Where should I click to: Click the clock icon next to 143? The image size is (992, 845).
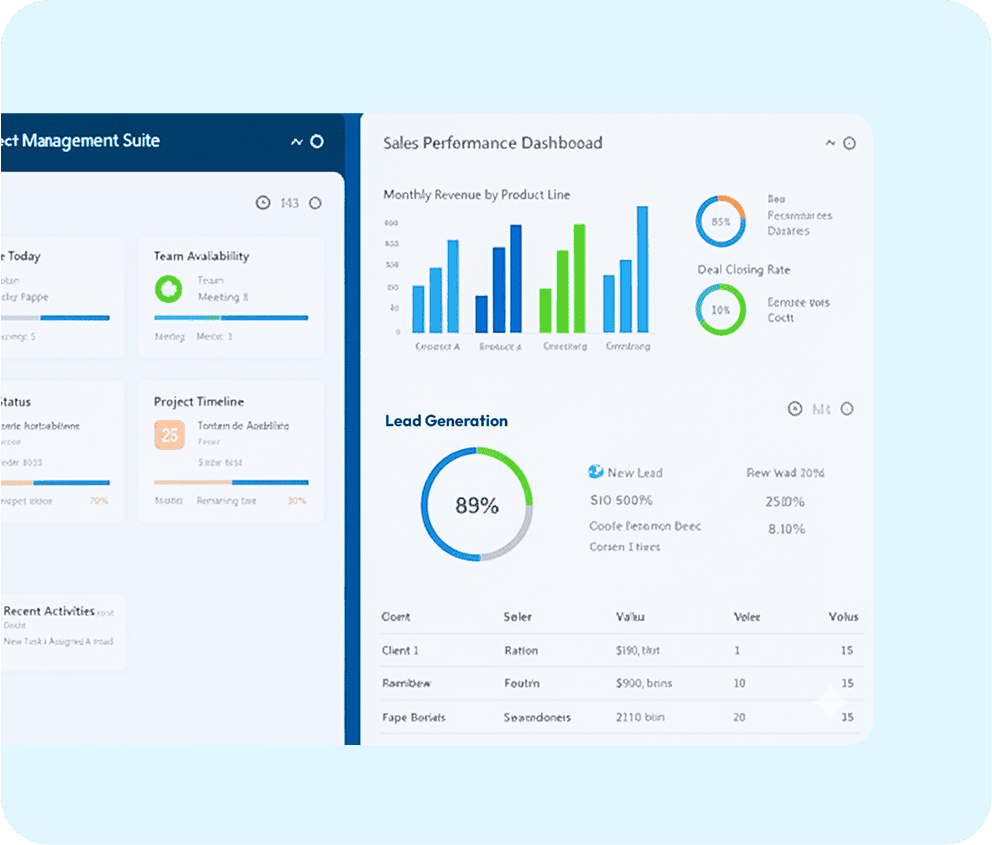263,203
